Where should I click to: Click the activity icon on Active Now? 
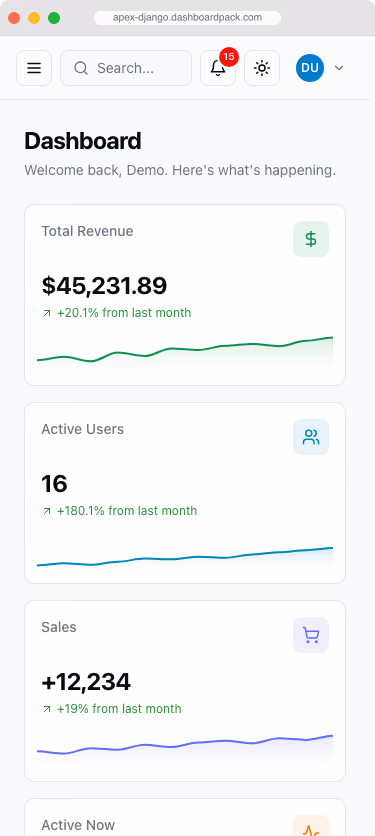(311, 826)
